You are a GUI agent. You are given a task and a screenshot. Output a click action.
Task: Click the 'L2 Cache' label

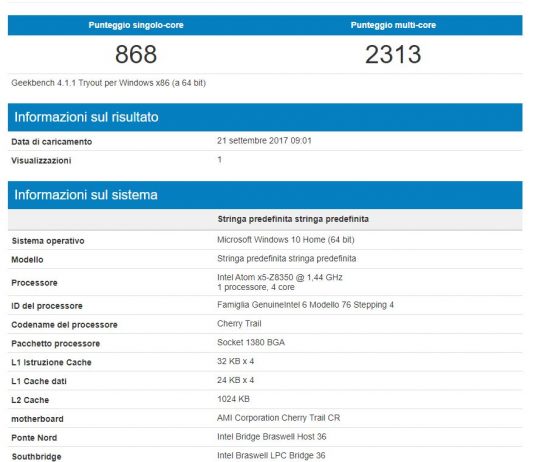click(30, 400)
